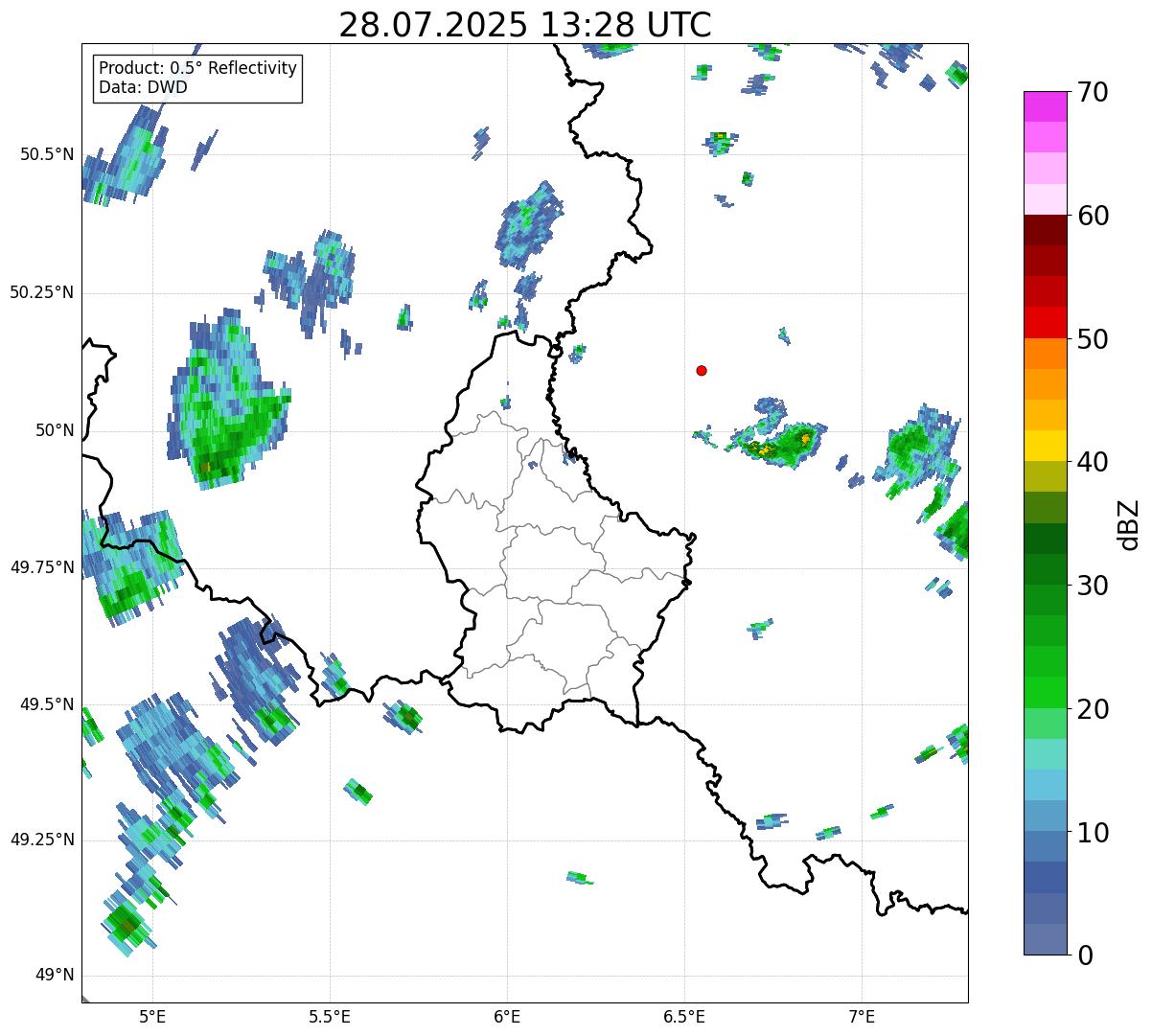The image size is (1152, 1036).
Task: Click the latitude label 50°N
Action: [55, 430]
